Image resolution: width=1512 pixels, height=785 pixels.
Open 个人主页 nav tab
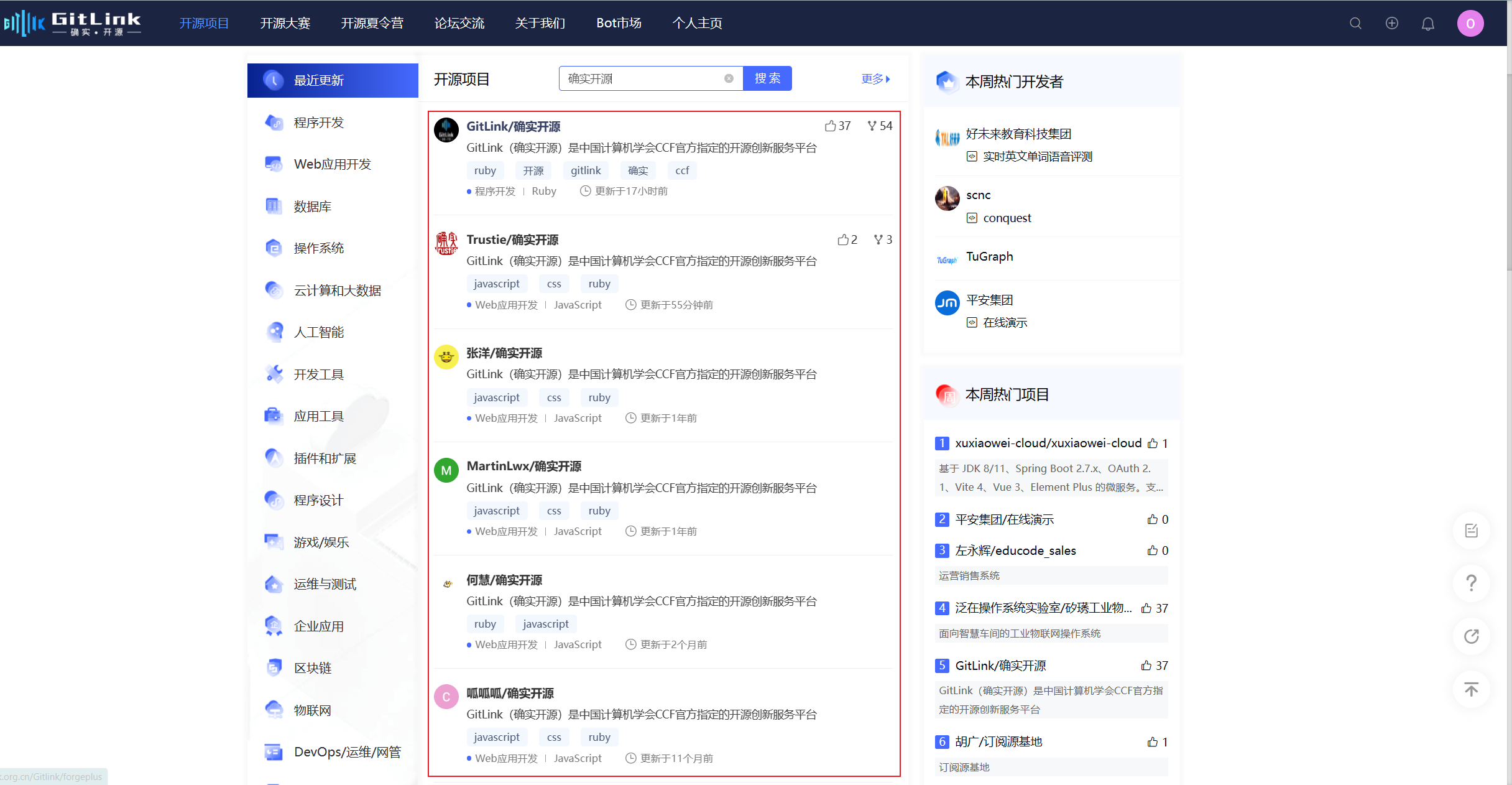(697, 23)
